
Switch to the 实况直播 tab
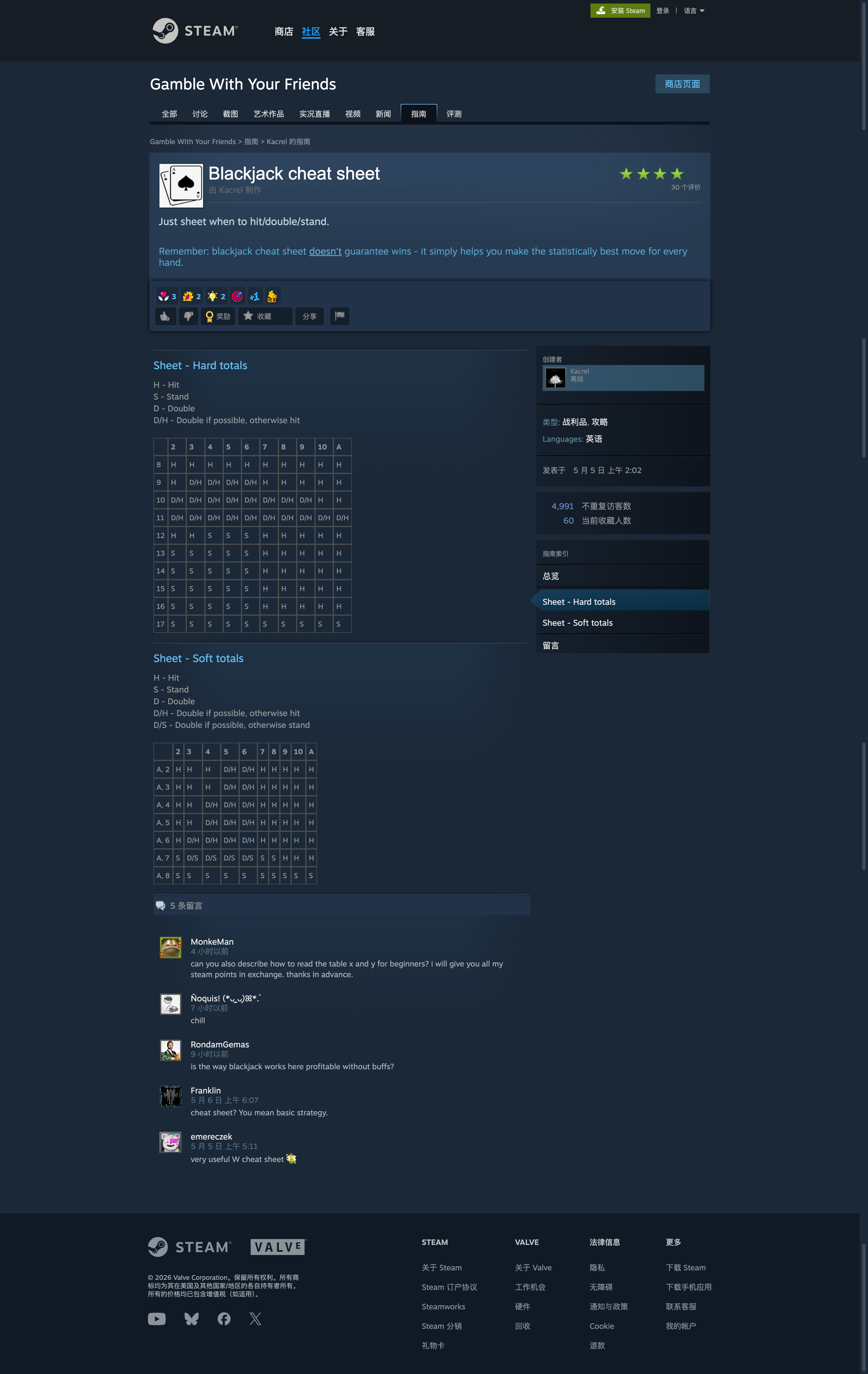click(314, 114)
